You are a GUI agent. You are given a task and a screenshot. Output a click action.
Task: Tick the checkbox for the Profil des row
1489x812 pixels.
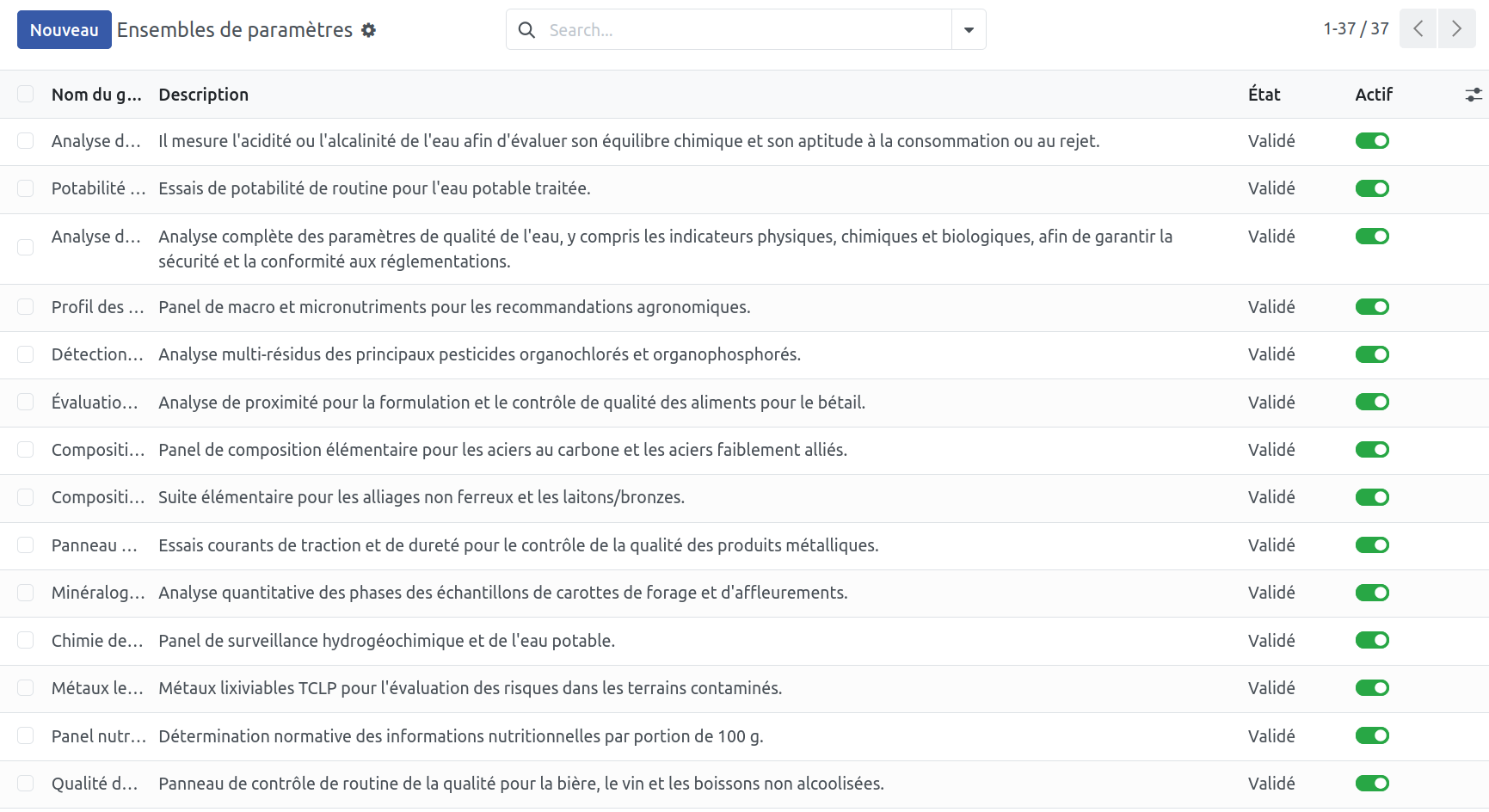coord(26,307)
